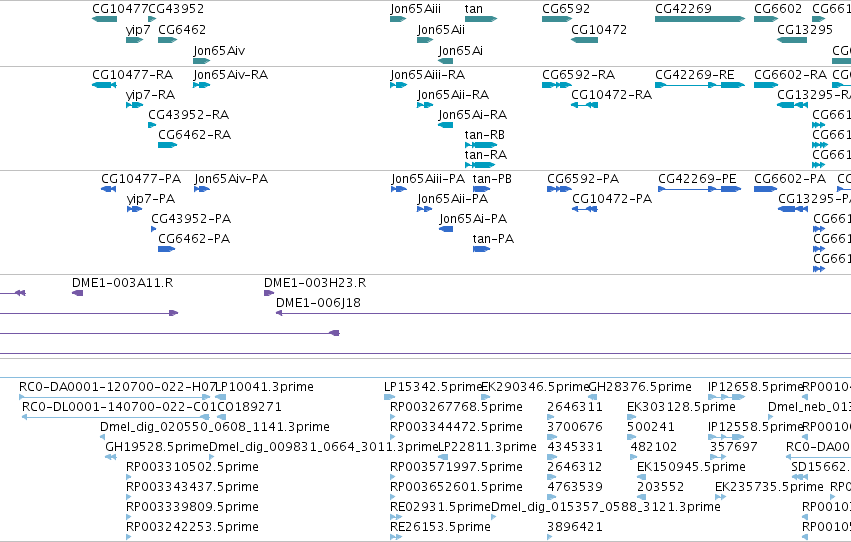
Task: Click the Jon65Aiv-RA transcript
Action: click(x=201, y=85)
